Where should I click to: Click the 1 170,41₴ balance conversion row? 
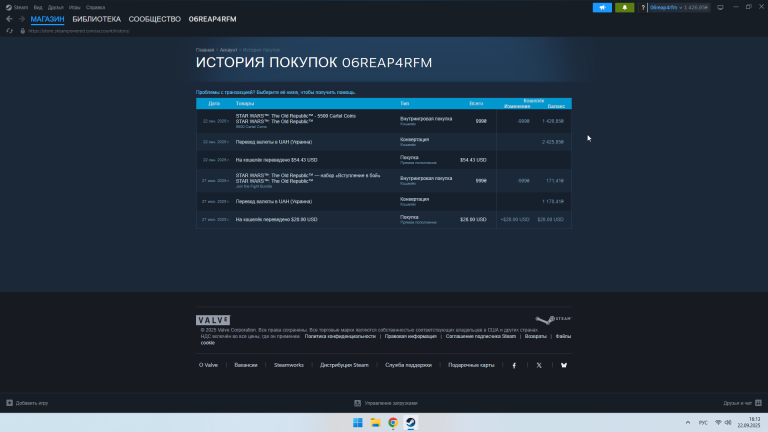tap(384, 201)
